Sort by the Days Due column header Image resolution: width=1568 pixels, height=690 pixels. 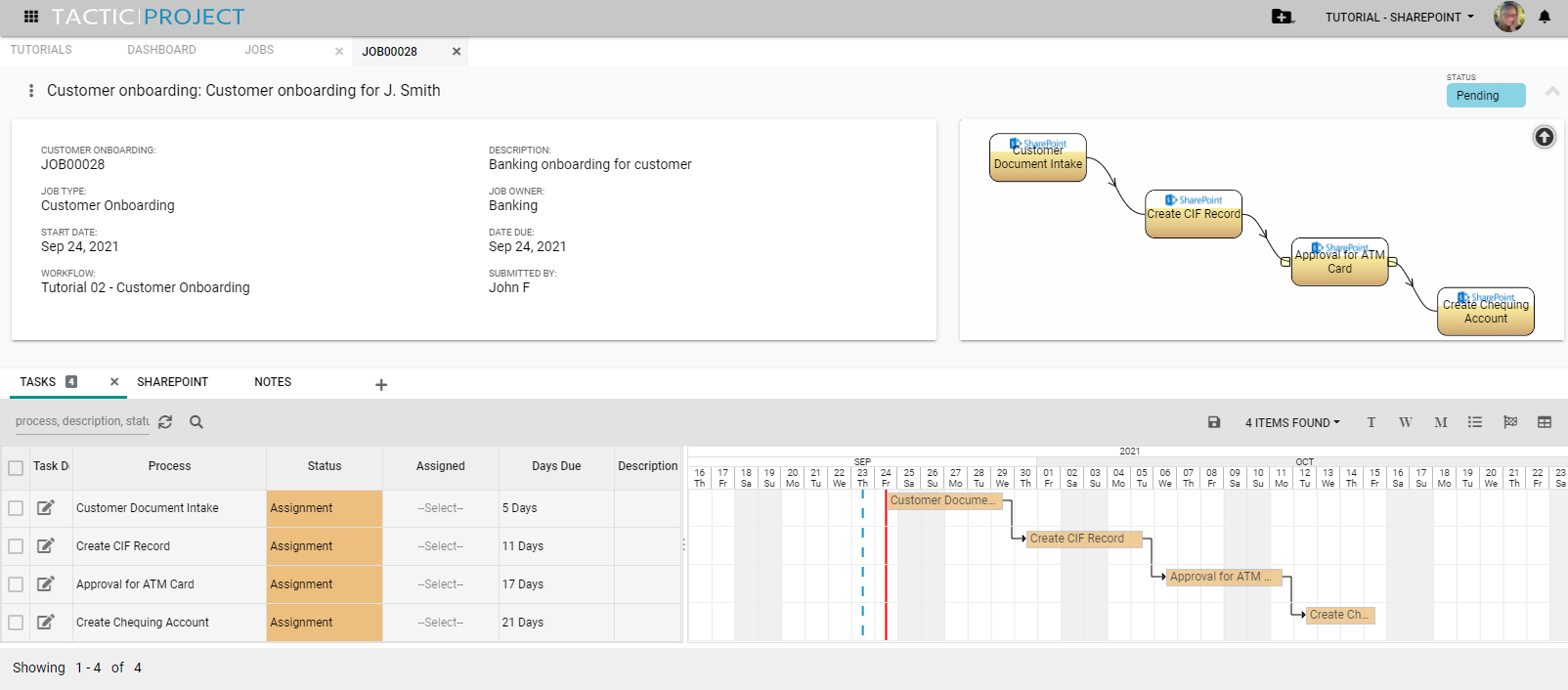click(556, 466)
